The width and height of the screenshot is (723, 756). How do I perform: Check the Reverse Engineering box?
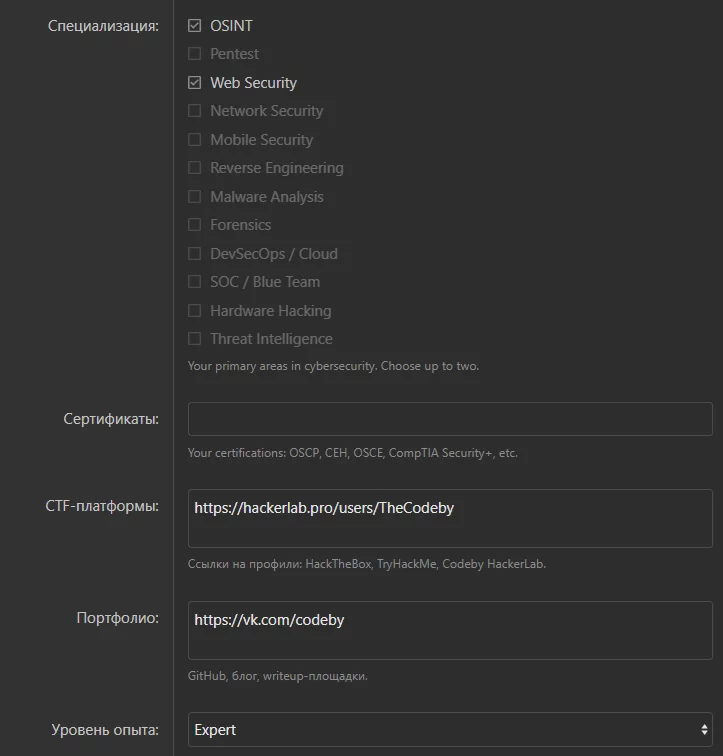(195, 168)
